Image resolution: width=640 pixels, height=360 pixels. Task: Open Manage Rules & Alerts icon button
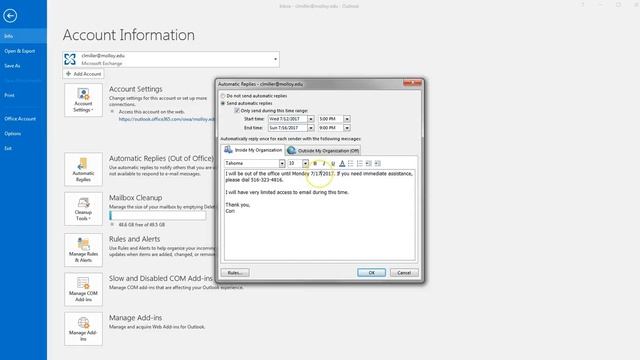tap(83, 250)
